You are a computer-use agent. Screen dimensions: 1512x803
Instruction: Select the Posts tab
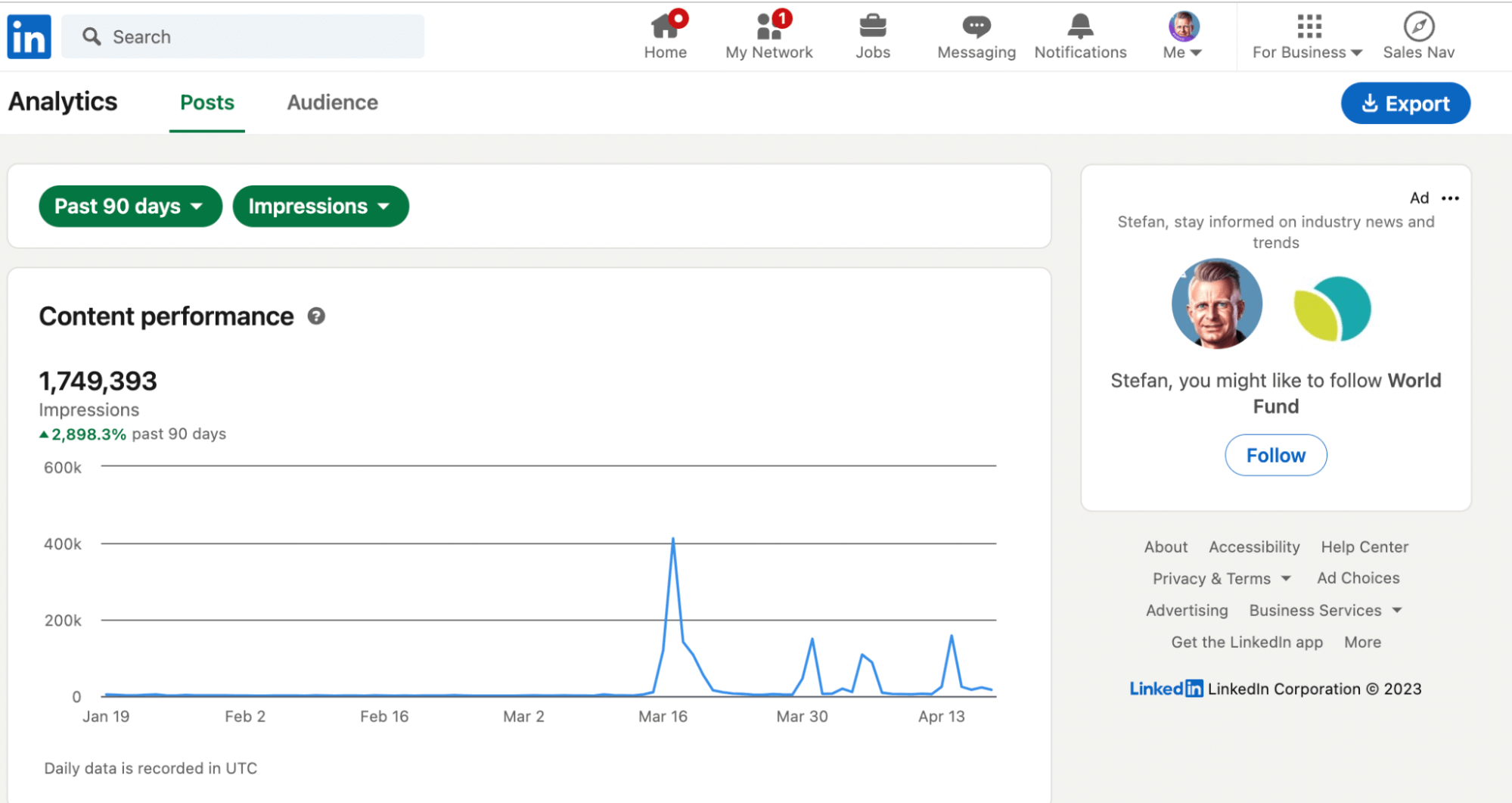click(x=206, y=103)
